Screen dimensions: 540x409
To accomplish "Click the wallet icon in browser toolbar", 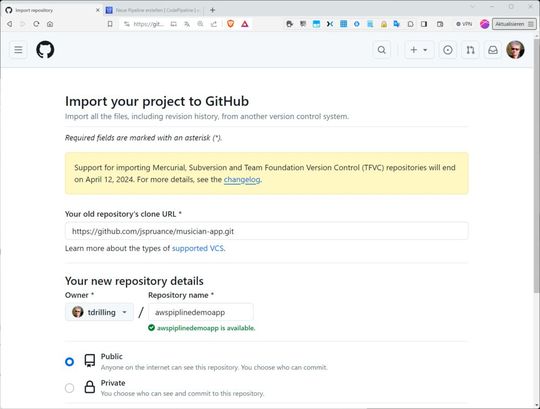I will [x=440, y=24].
